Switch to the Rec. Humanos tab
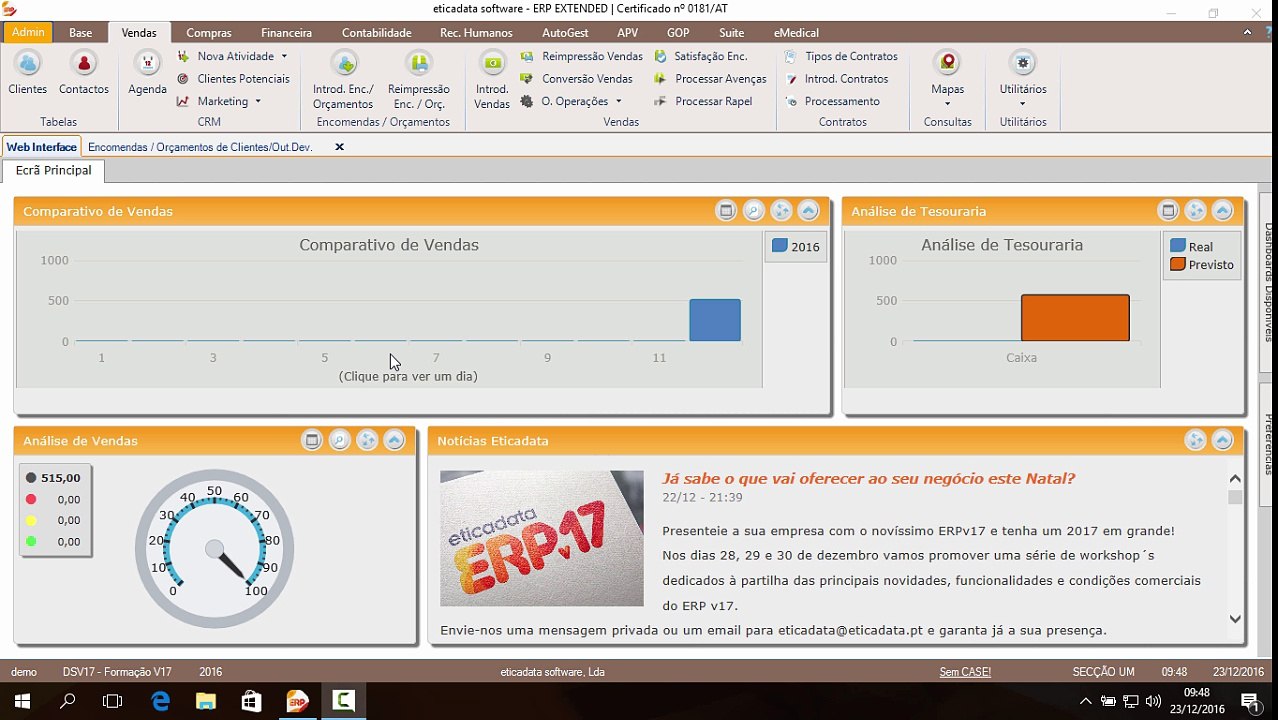The image size is (1278, 720). point(476,33)
